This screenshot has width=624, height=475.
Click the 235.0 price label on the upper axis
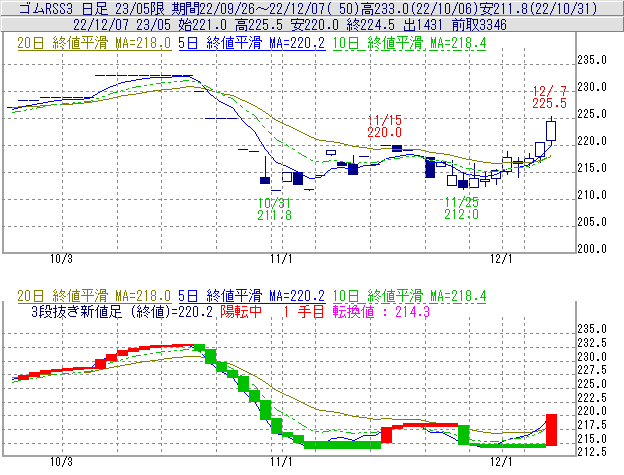(592, 60)
